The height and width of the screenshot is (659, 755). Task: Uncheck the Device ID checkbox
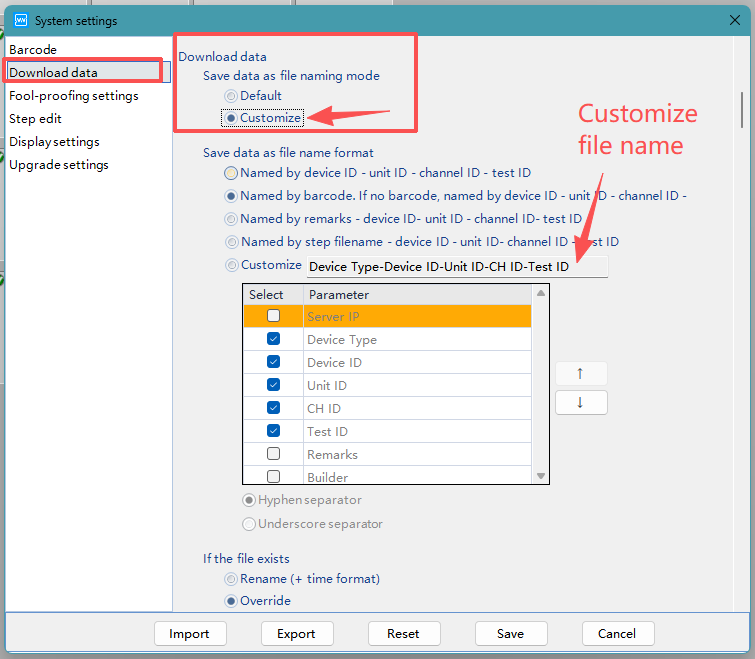point(273,362)
